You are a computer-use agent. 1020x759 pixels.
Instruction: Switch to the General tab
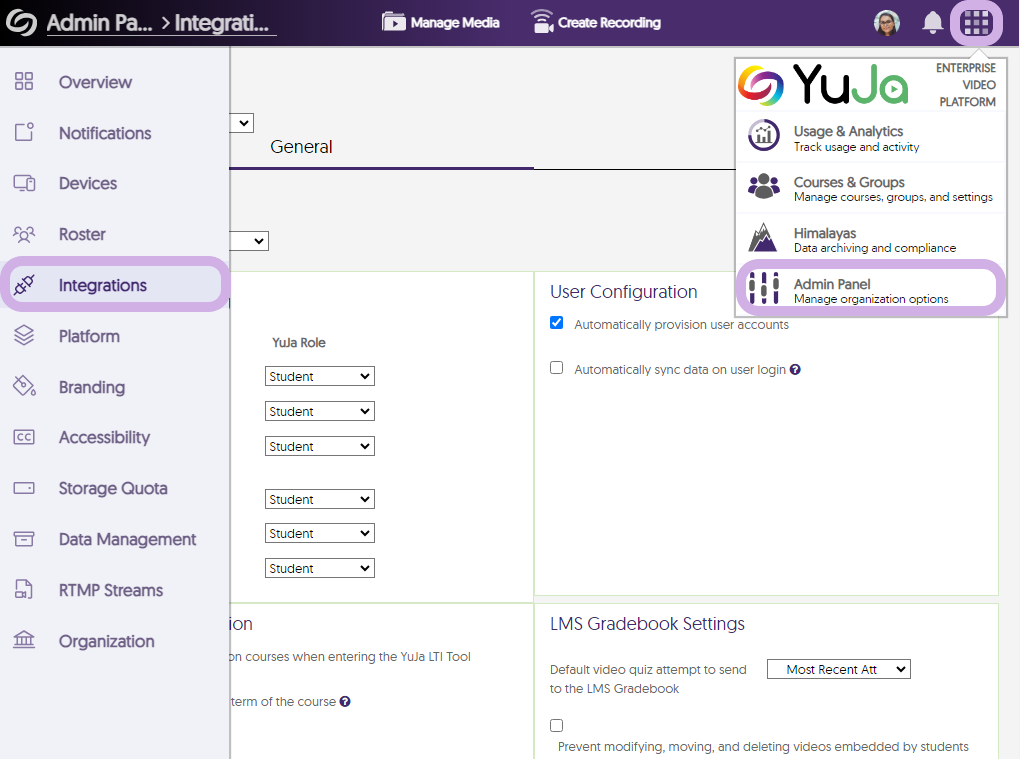(301, 147)
